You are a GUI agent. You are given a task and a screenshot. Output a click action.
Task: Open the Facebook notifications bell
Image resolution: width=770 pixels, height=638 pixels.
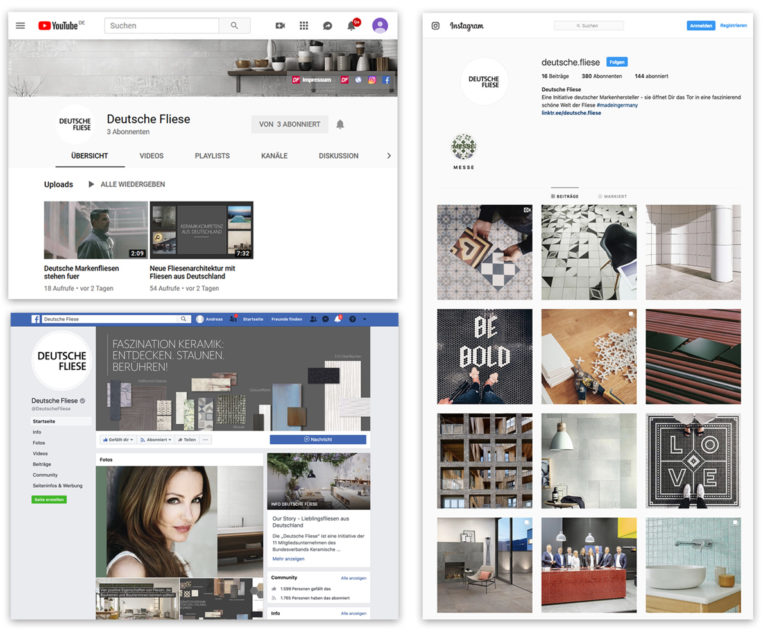coord(338,319)
